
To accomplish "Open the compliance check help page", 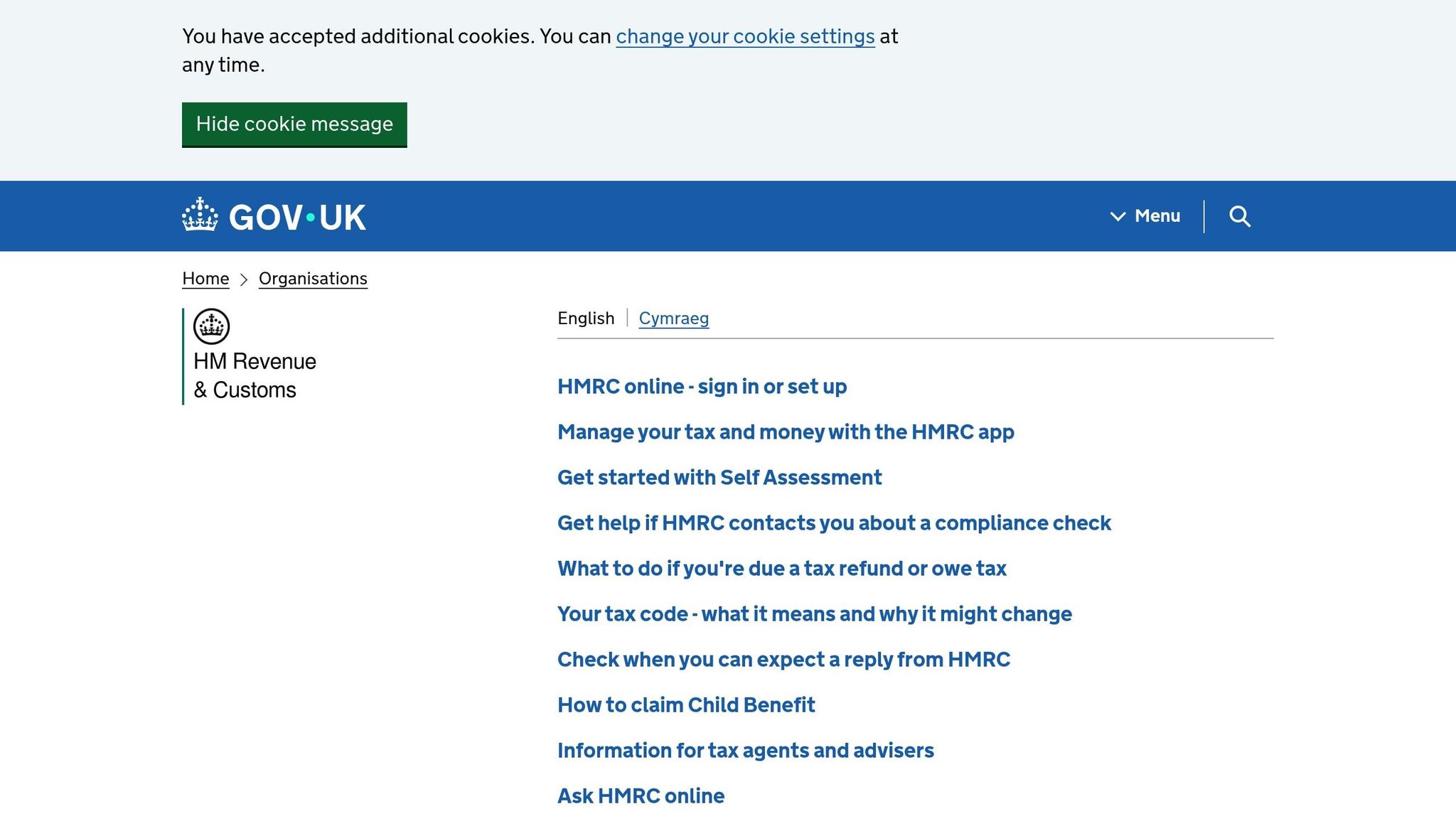I will [833, 523].
